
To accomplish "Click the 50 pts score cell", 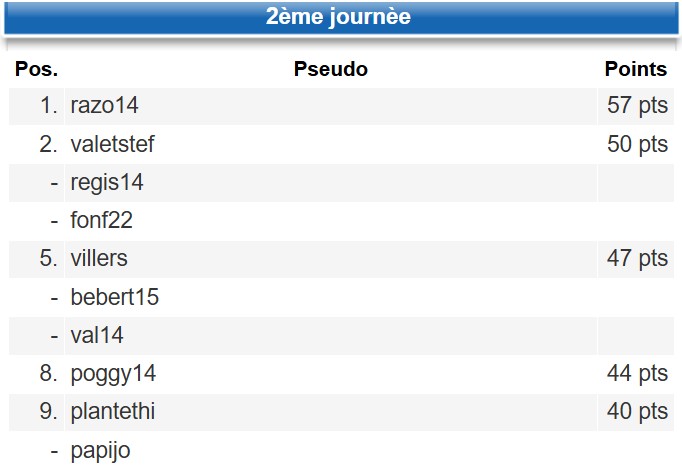I will 637,144.
